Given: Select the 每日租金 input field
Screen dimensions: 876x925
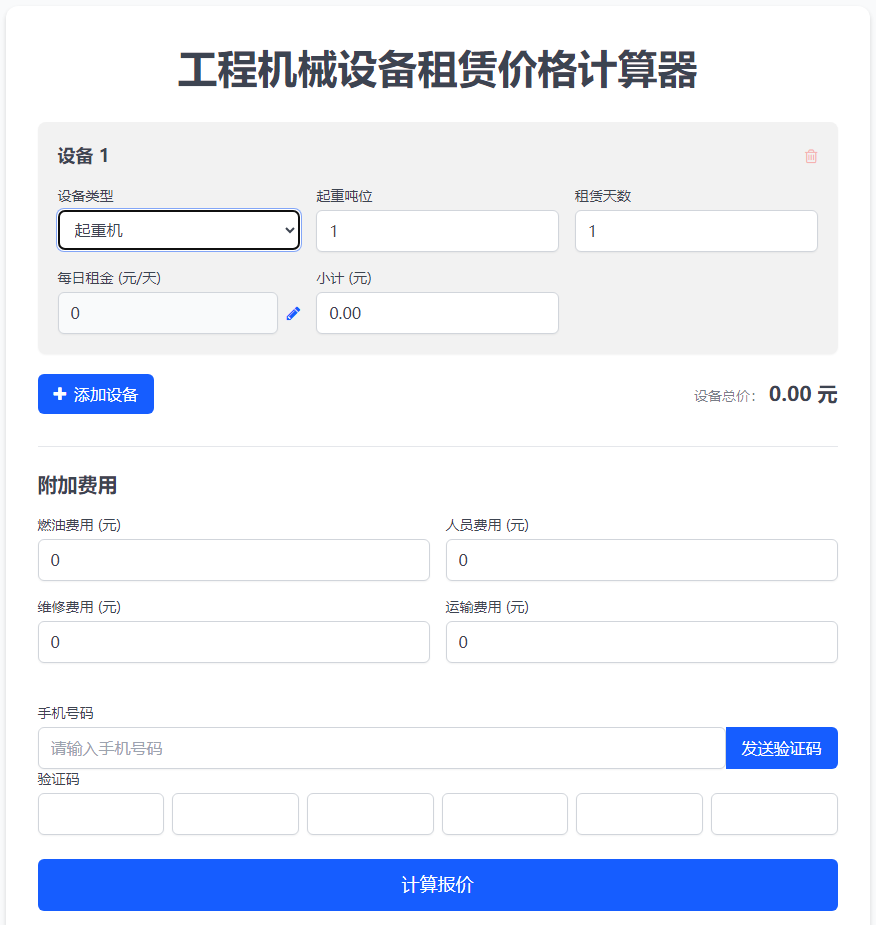Looking at the screenshot, I should [x=168, y=313].
